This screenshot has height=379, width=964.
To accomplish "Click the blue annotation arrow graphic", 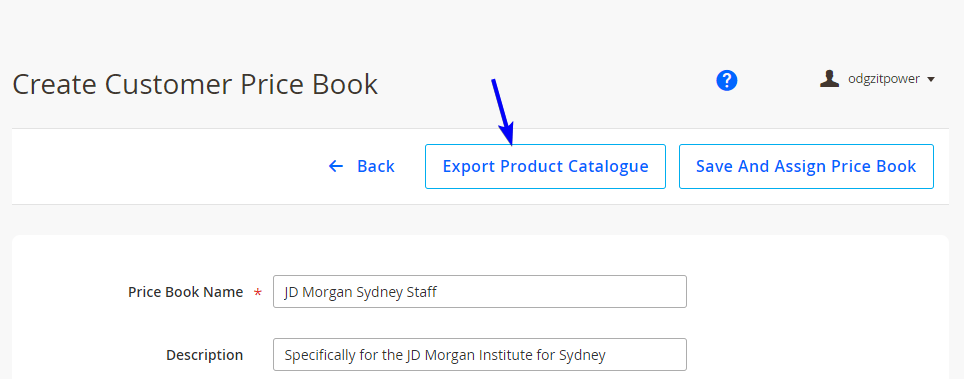I will [502, 111].
